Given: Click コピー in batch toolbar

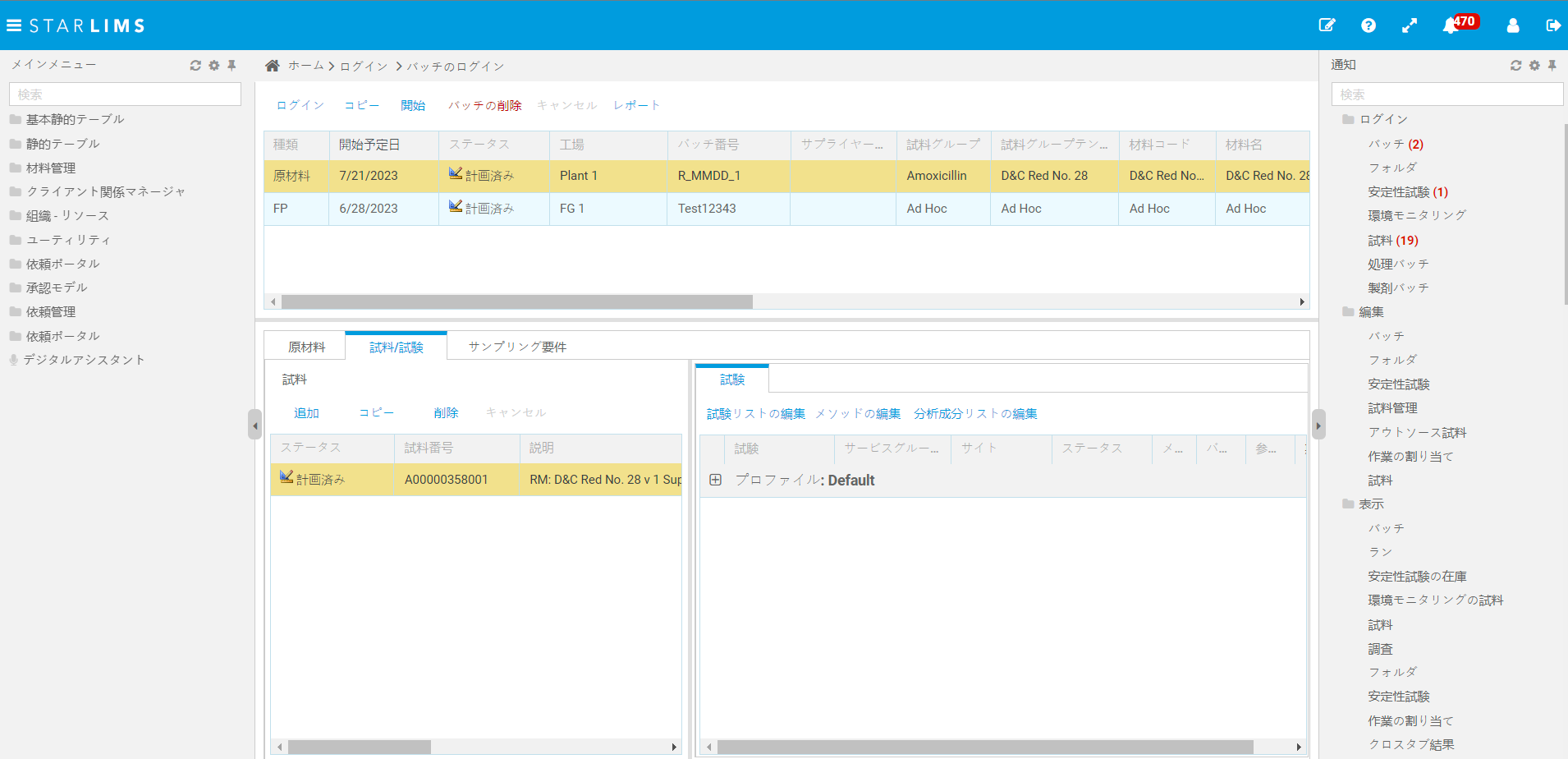Looking at the screenshot, I should (x=362, y=105).
